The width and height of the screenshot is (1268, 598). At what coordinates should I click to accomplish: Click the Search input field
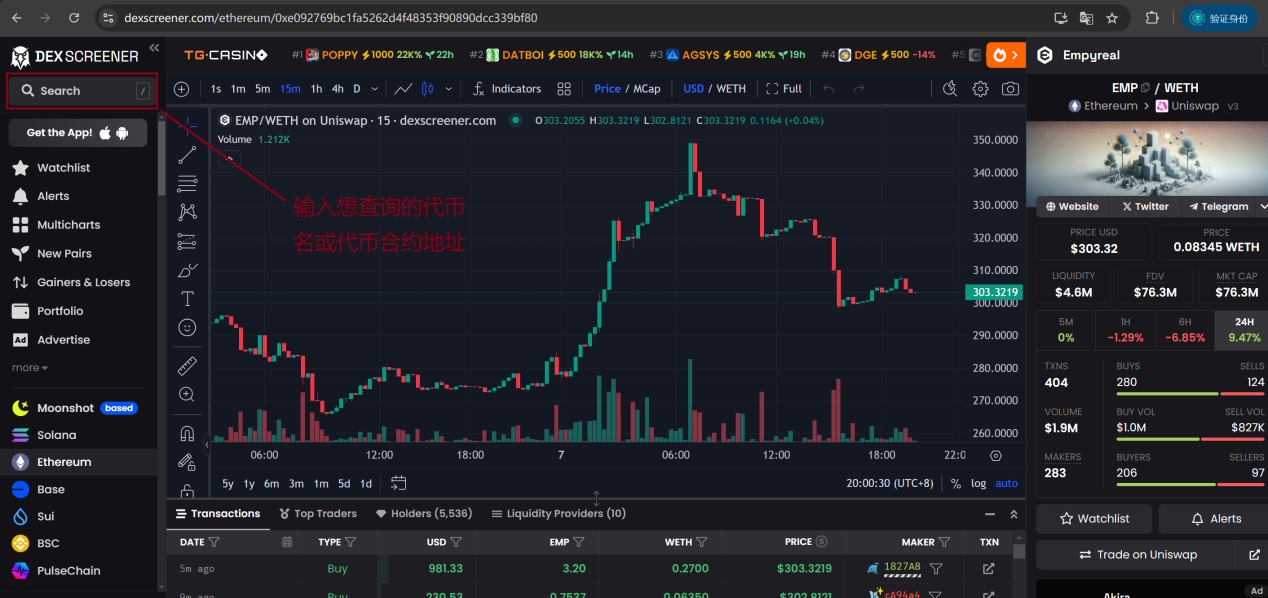point(82,91)
